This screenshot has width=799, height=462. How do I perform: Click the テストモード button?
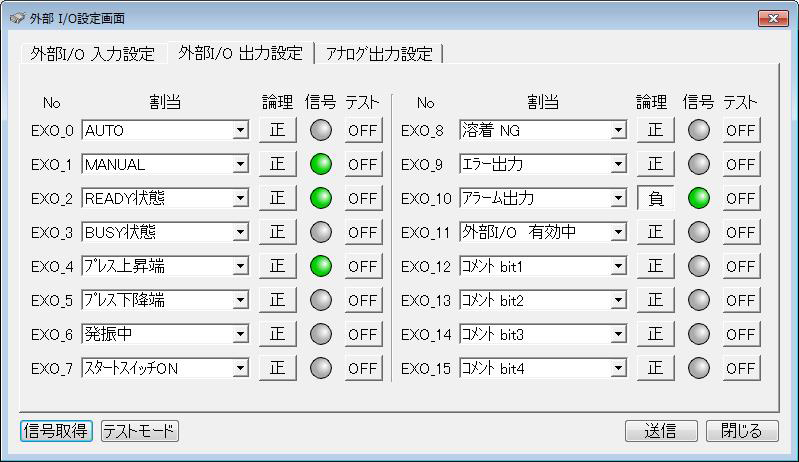140,431
